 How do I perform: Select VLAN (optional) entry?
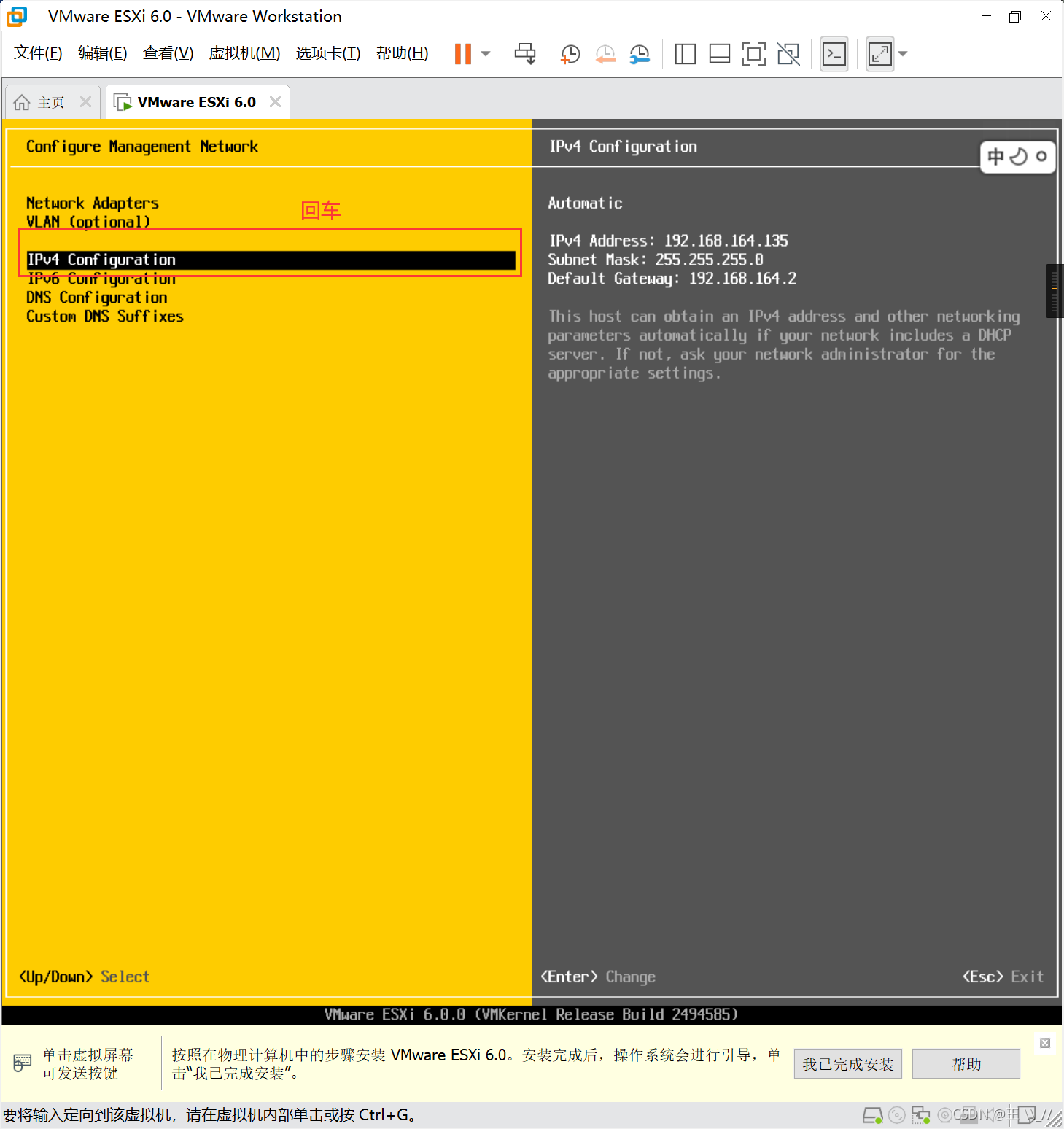pos(88,222)
